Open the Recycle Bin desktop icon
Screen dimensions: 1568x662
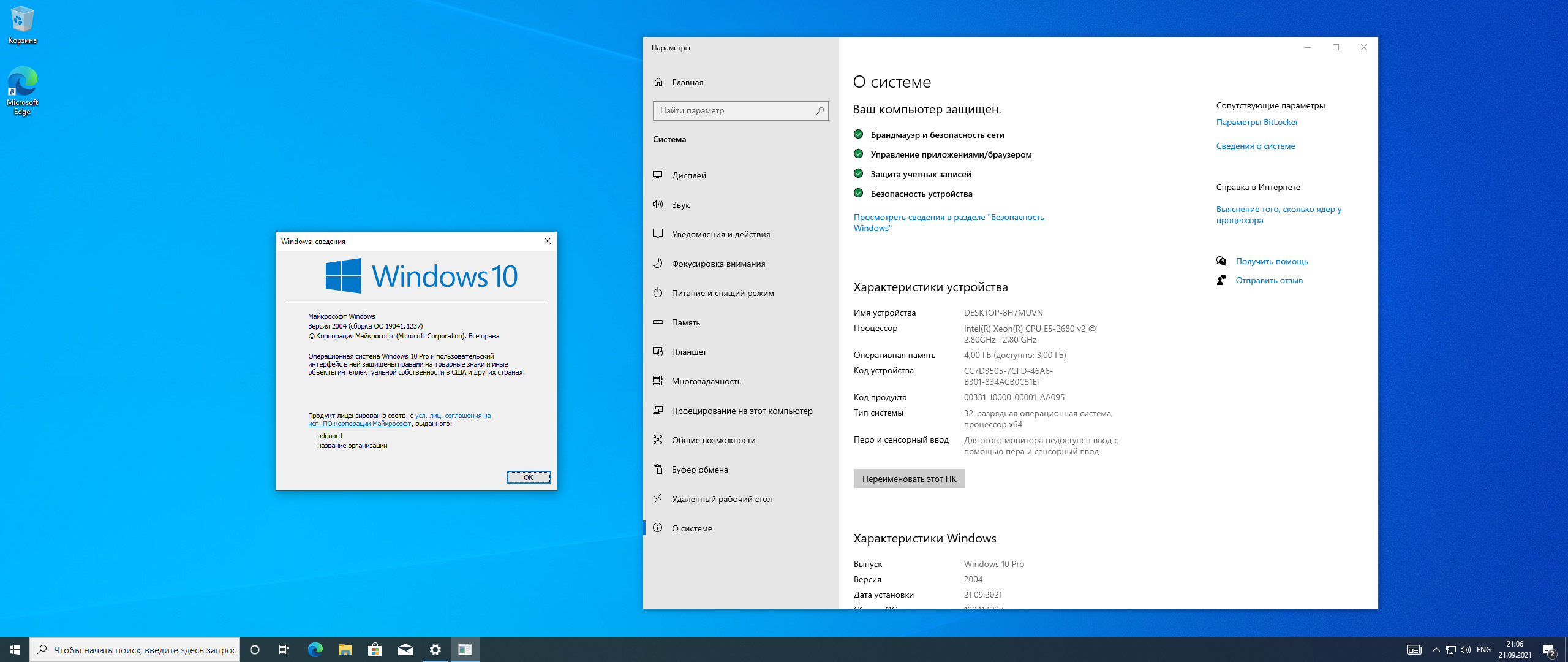22,25
